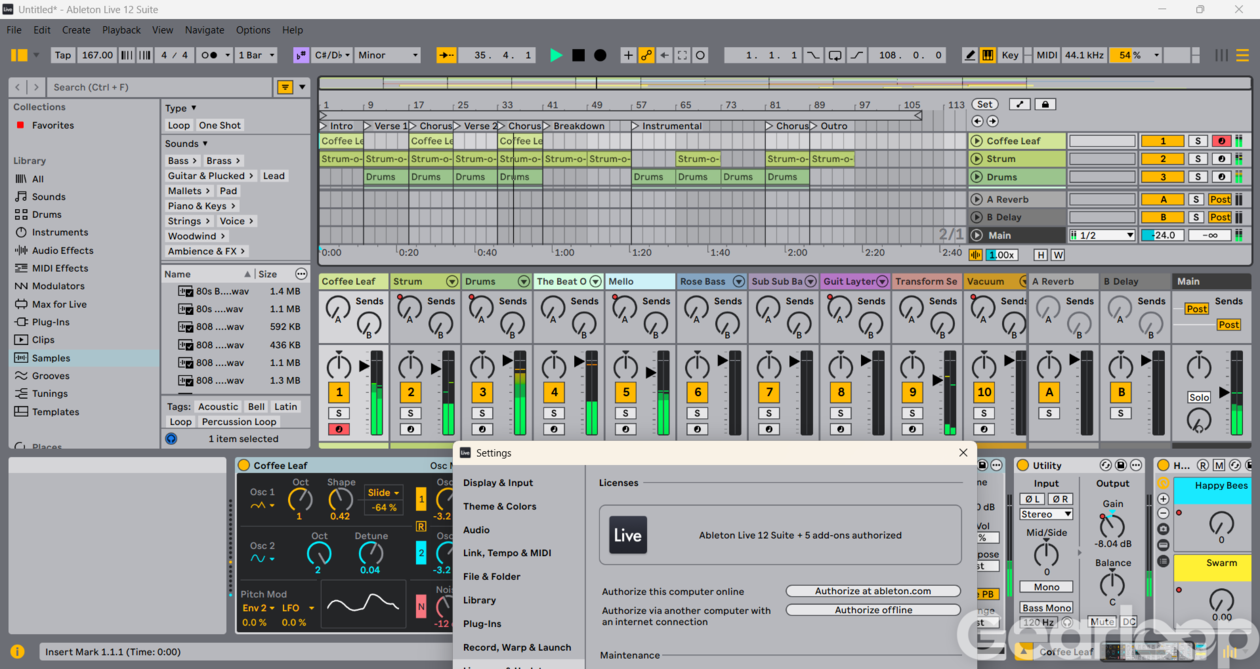
Task: Toggle Follow playback button in transport bar
Action: (446, 56)
